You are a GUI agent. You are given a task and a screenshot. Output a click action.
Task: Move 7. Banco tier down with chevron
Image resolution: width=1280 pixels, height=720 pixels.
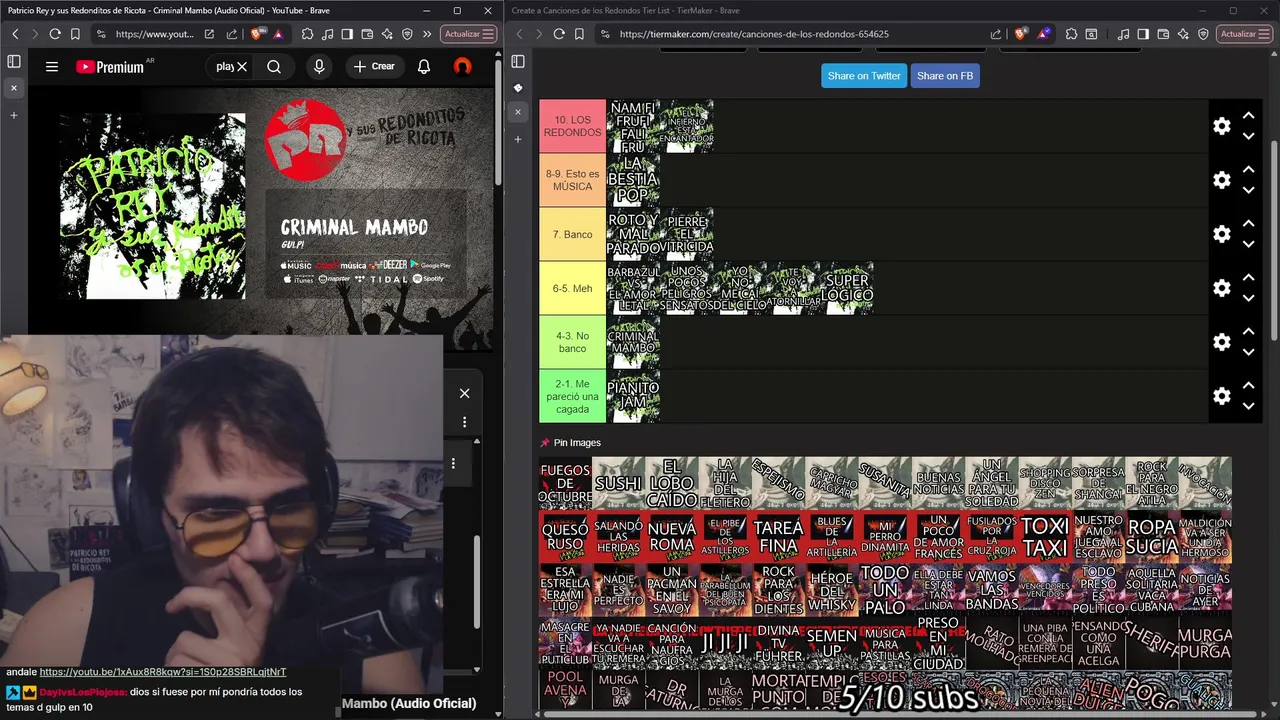point(1248,244)
